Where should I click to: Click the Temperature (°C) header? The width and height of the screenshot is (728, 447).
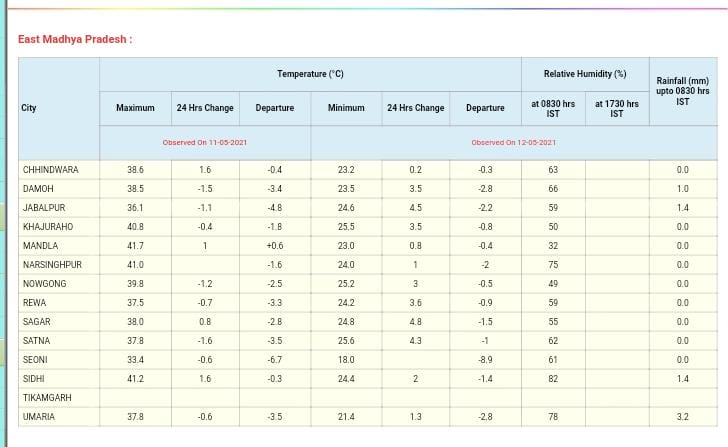coord(310,74)
